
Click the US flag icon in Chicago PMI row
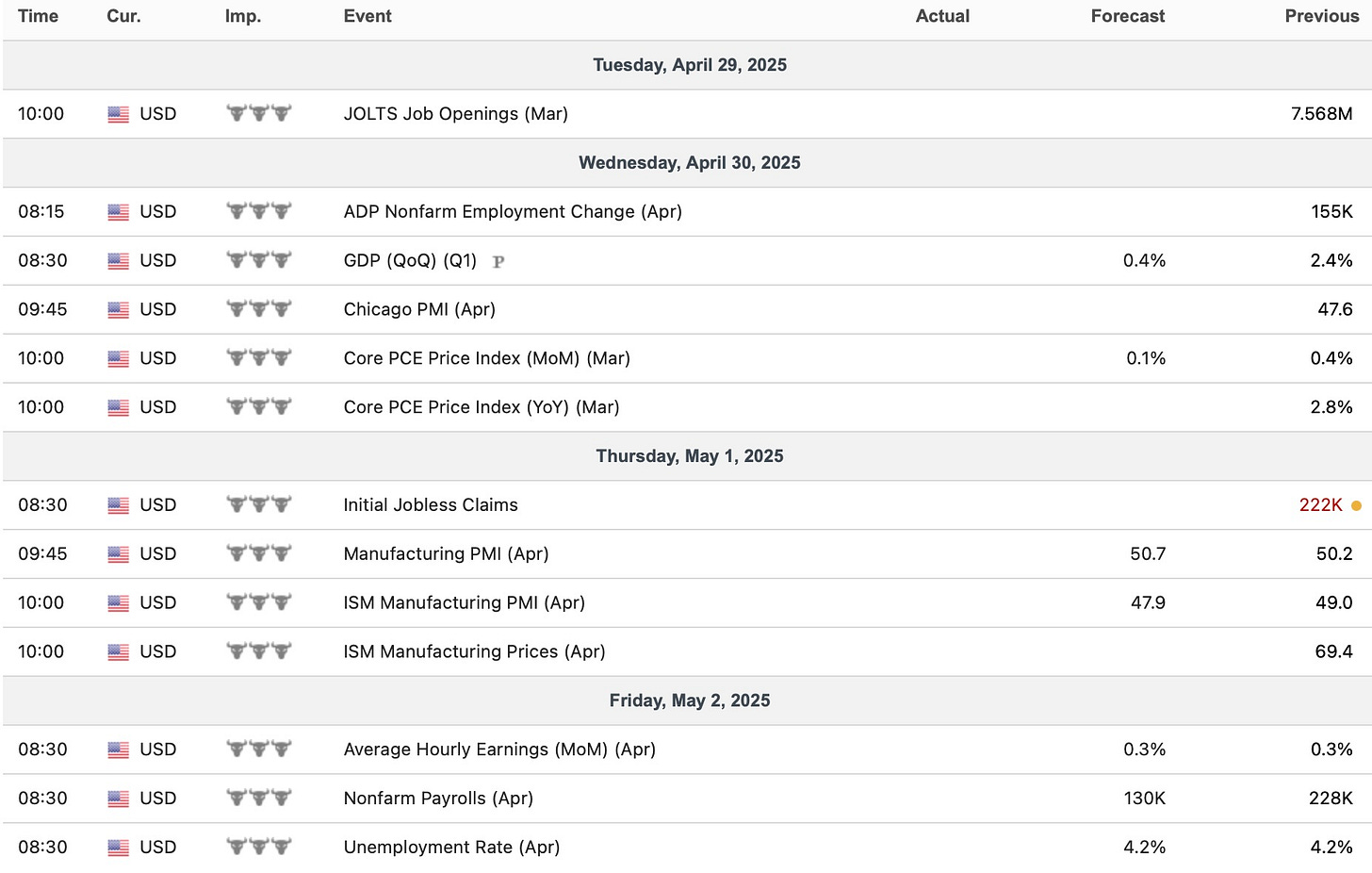118,310
